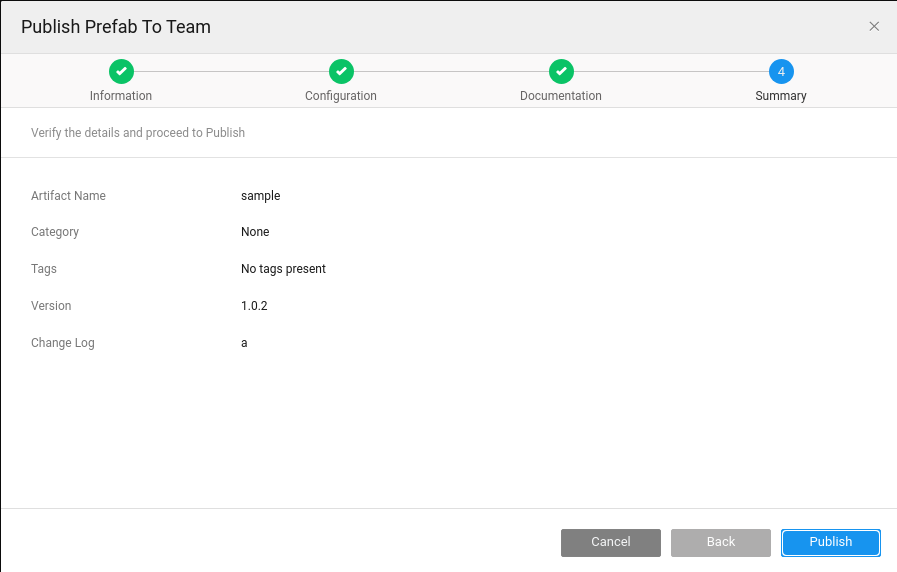Click the version value 1.0.2

(x=254, y=306)
